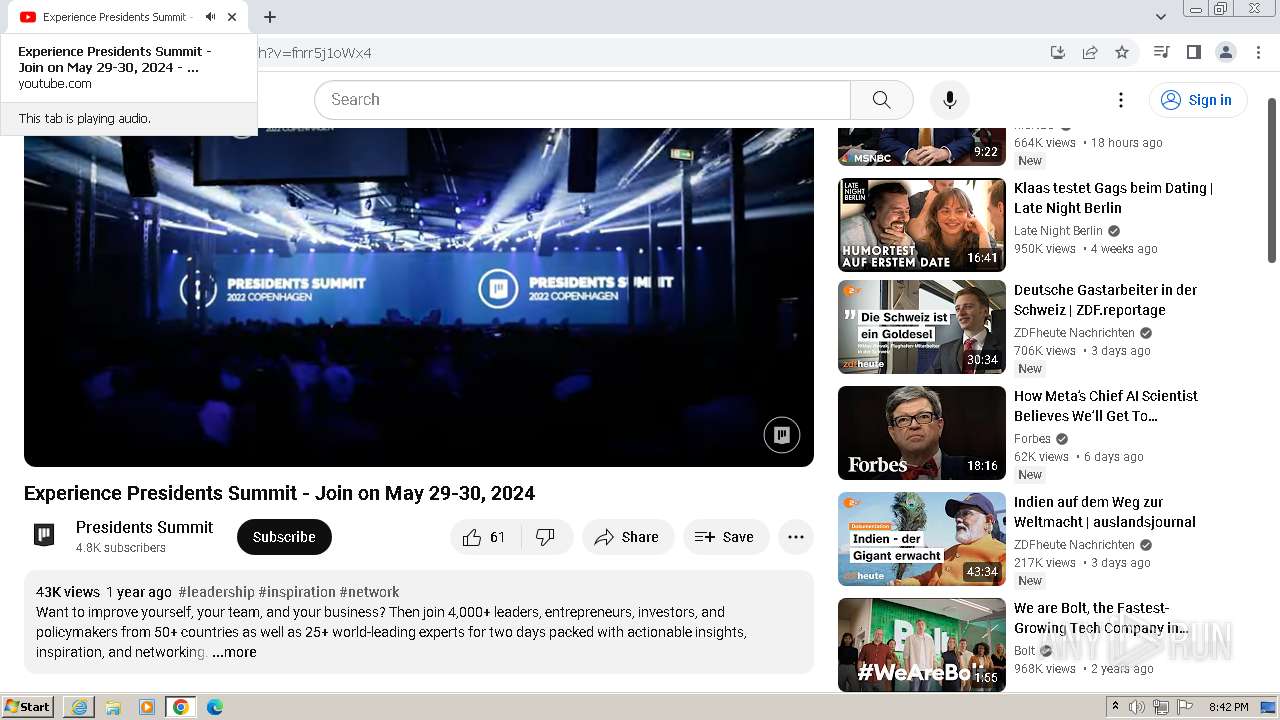The height and width of the screenshot is (720, 1280).
Task: Open media player from taskbar
Action: [147, 707]
